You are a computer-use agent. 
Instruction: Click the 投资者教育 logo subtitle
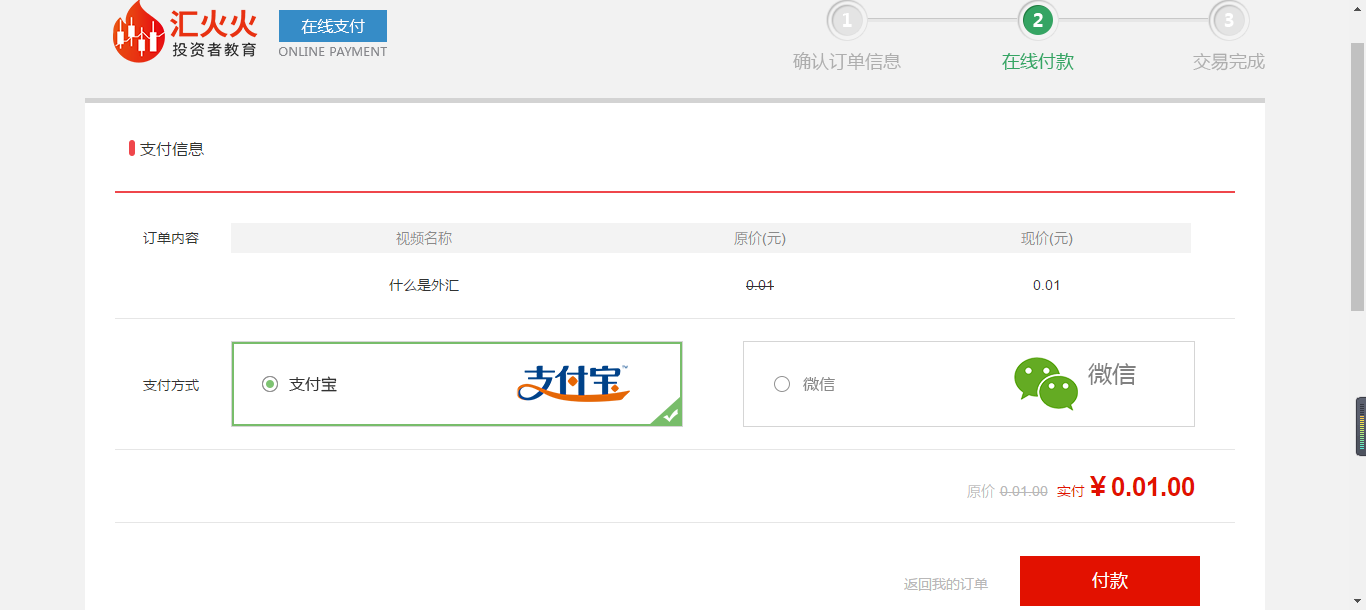tap(214, 50)
